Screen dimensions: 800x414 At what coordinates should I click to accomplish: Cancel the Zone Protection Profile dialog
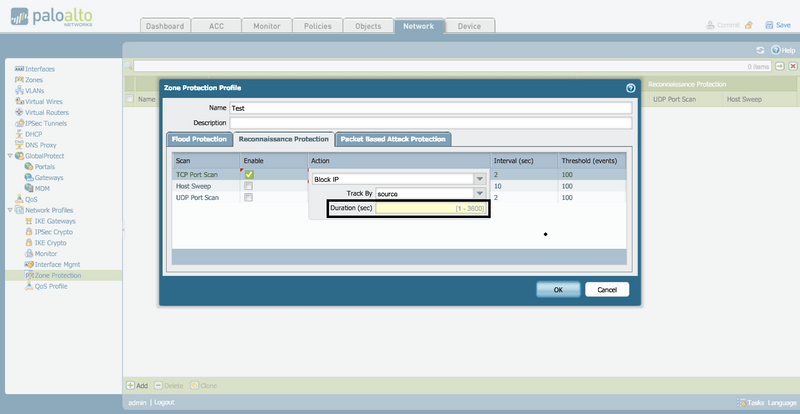click(607, 289)
